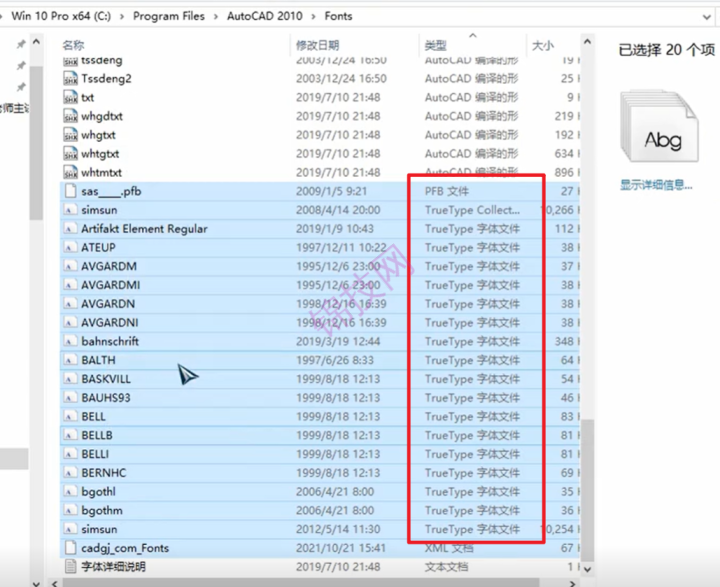
Task: Select the file name 'whgdtxt'
Action: point(102,116)
